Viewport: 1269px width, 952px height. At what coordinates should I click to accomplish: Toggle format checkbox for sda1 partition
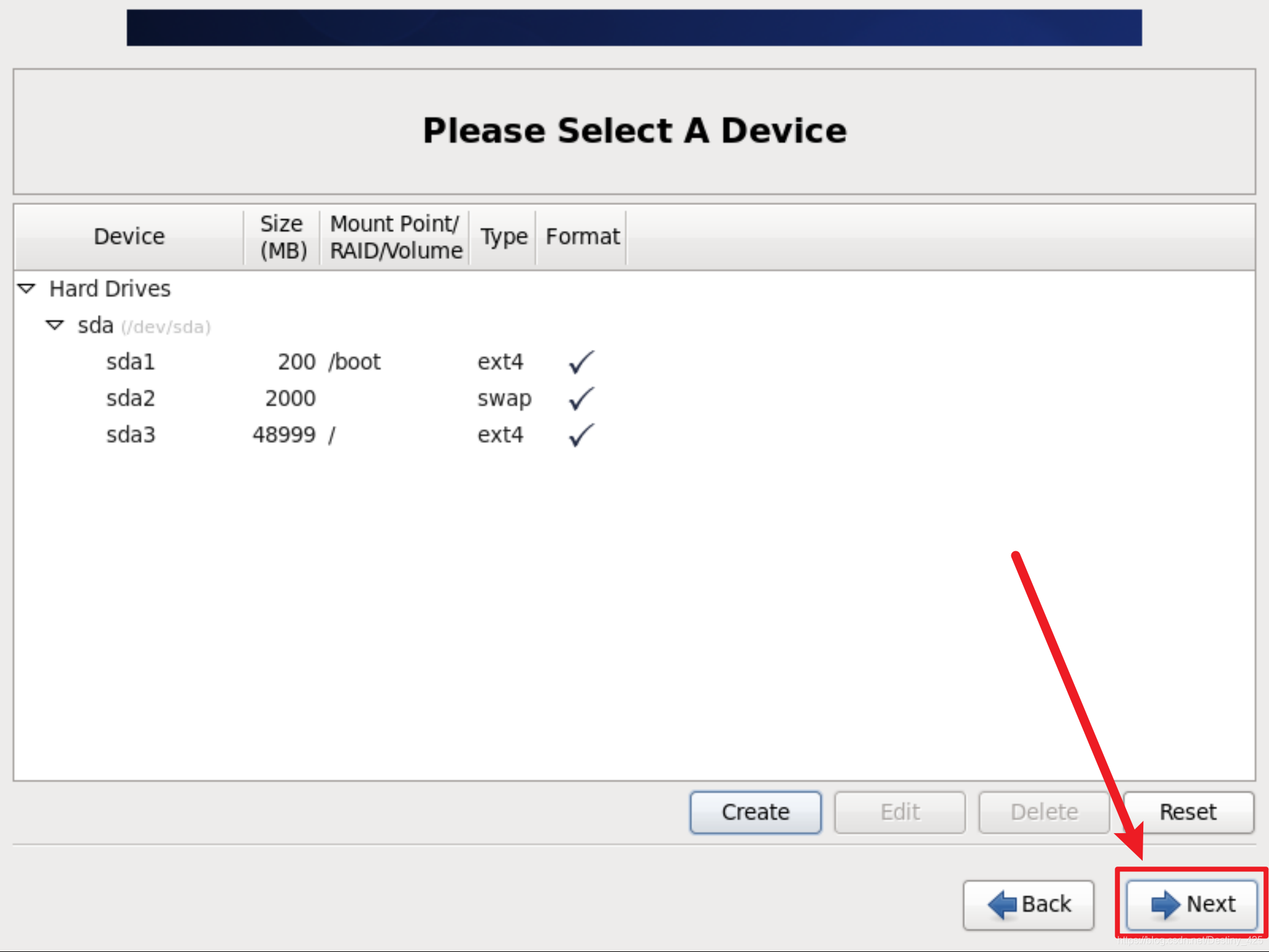point(577,361)
